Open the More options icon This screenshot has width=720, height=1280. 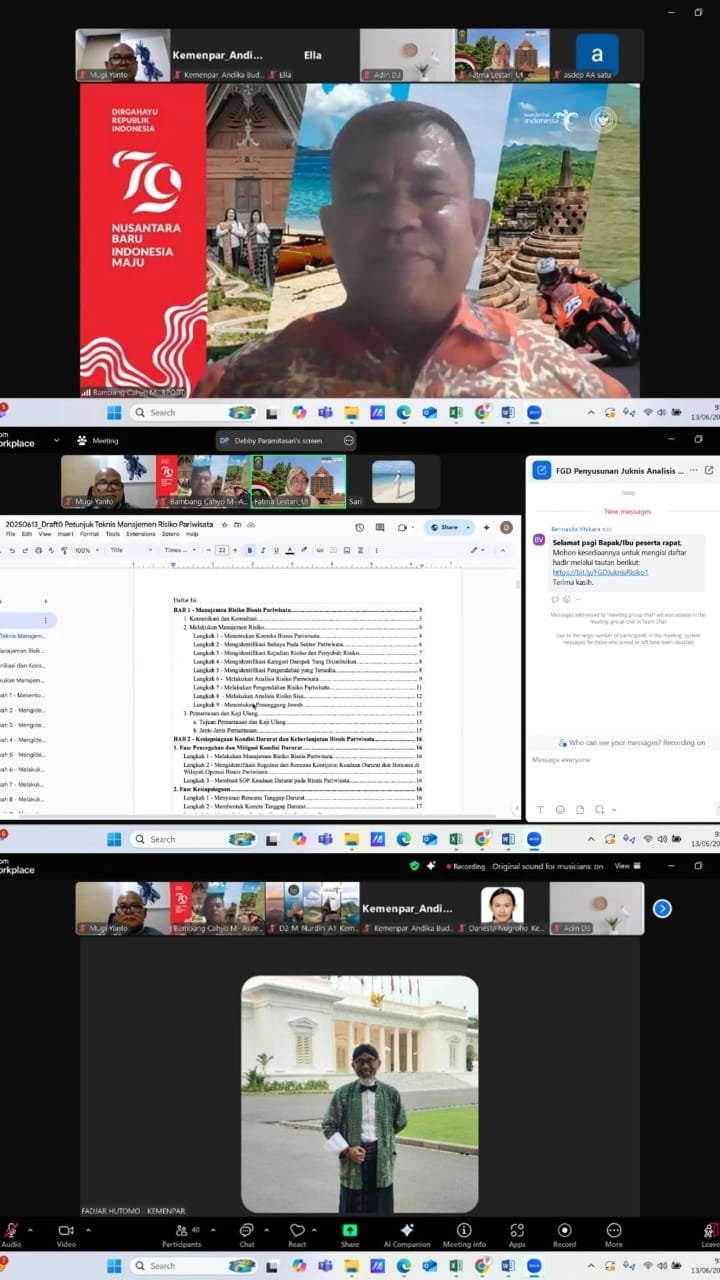click(x=614, y=1232)
